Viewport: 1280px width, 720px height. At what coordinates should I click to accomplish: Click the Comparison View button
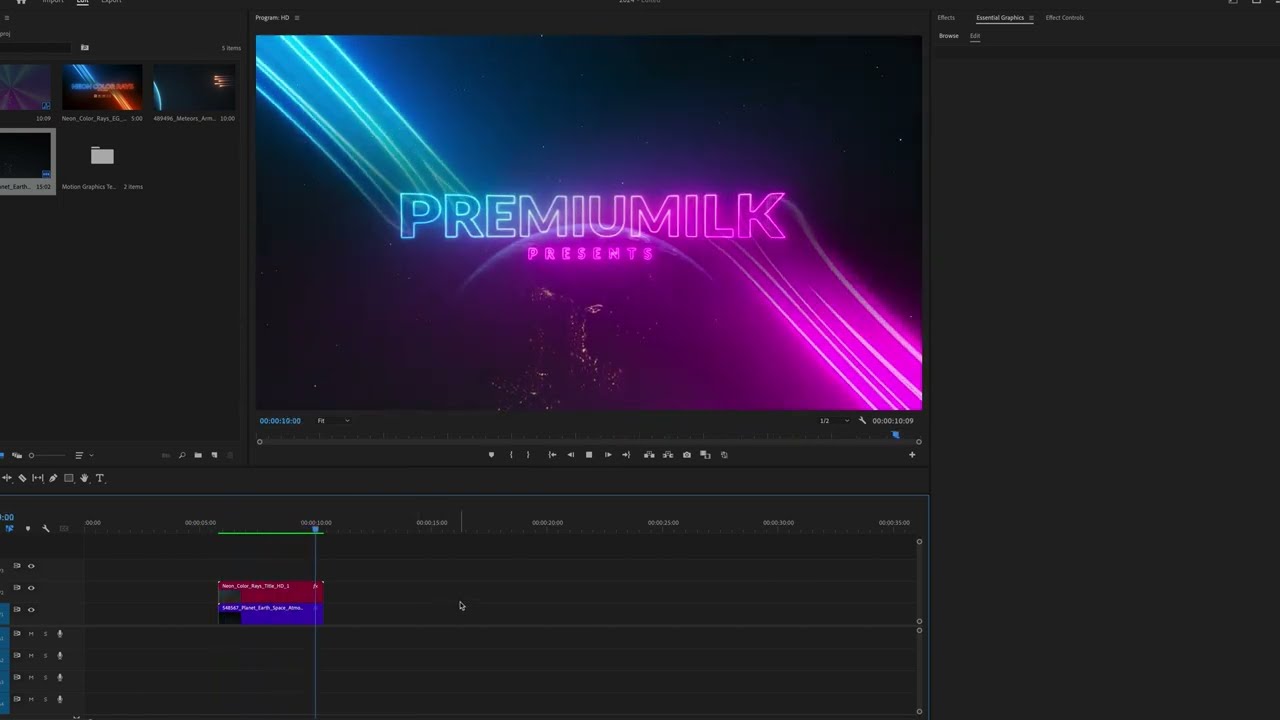tap(705, 455)
